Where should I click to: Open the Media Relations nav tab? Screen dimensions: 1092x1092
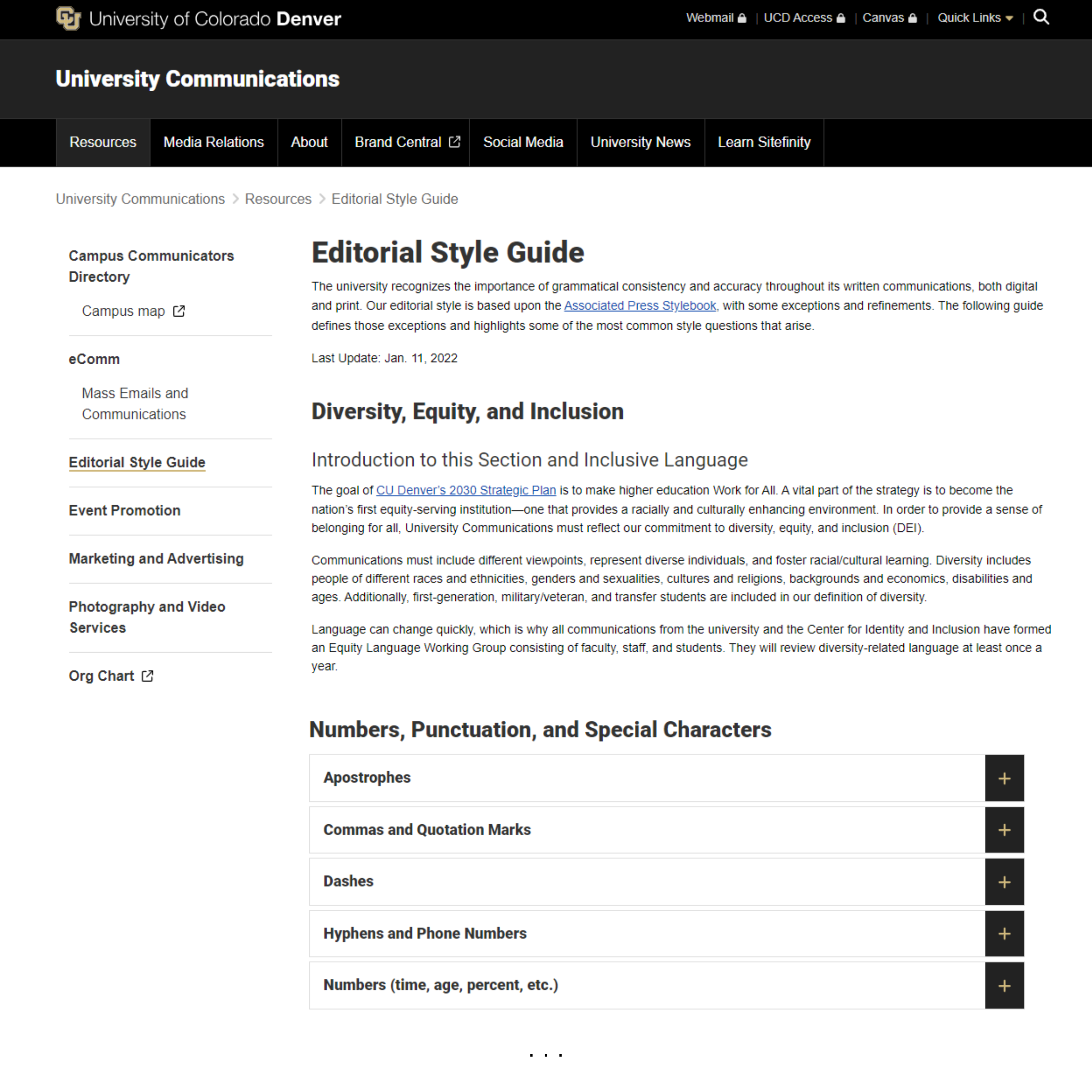[x=213, y=142]
